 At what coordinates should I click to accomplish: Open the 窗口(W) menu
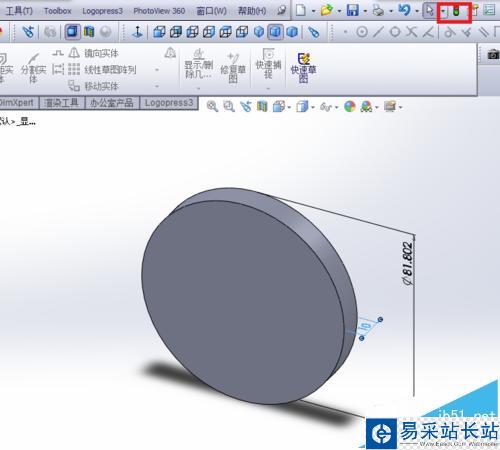click(211, 11)
